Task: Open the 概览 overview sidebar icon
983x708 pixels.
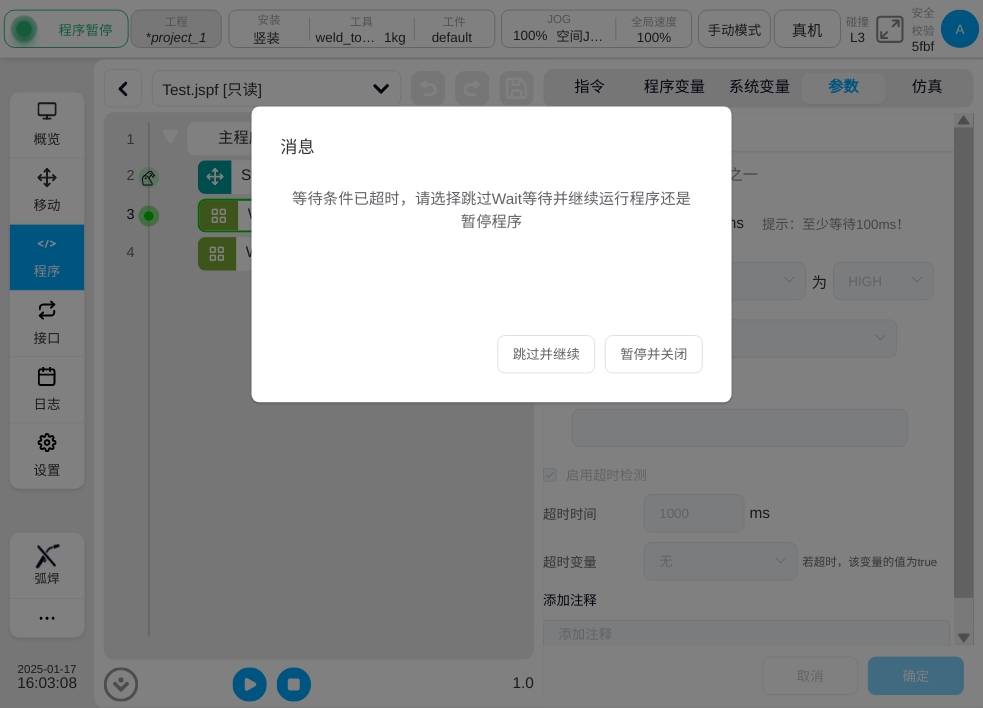Action: point(47,123)
